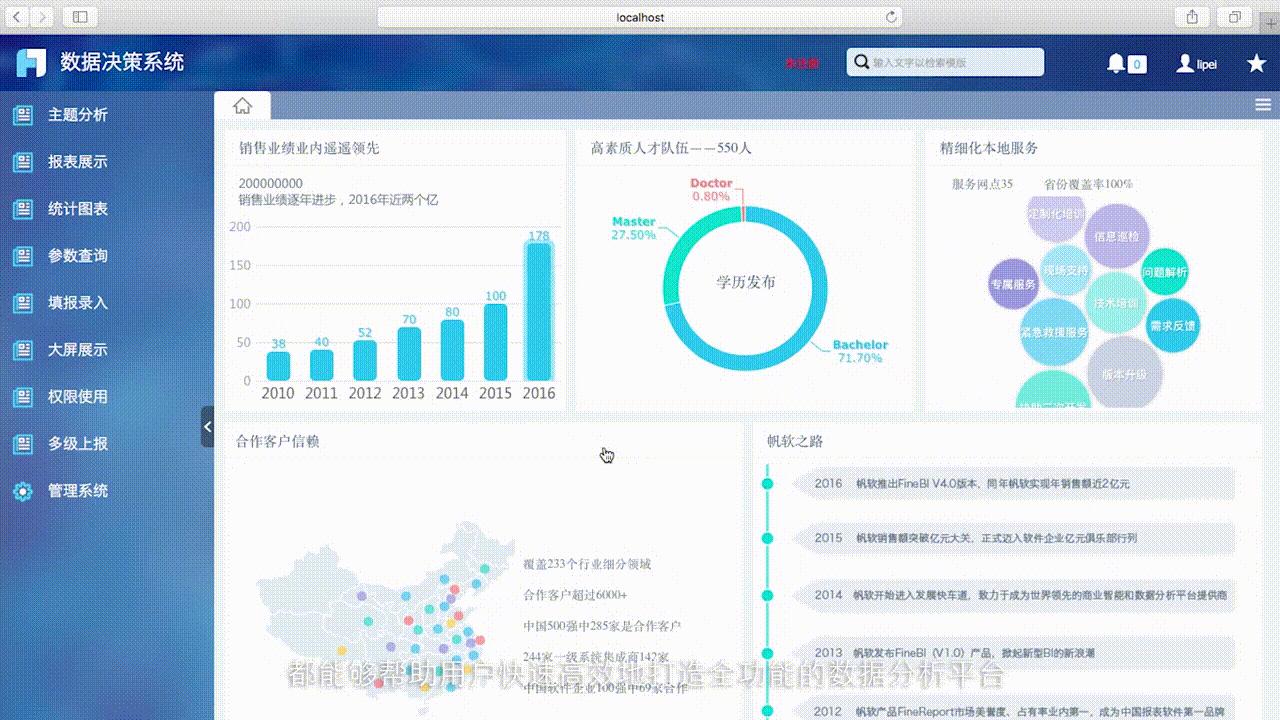Click the template search input field
The height and width of the screenshot is (720, 1280).
[x=950, y=62]
